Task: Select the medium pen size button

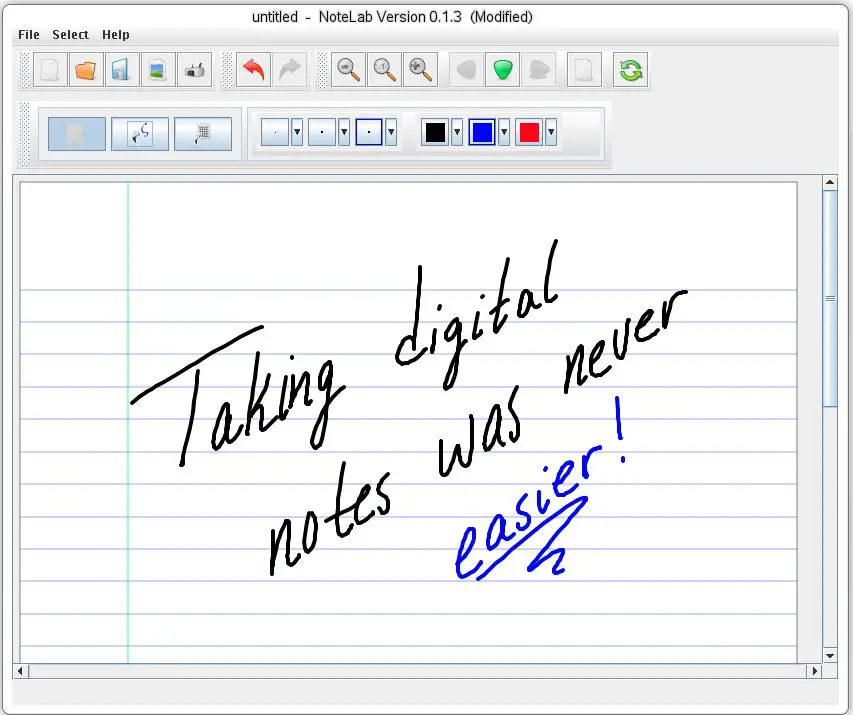Action: click(x=322, y=132)
